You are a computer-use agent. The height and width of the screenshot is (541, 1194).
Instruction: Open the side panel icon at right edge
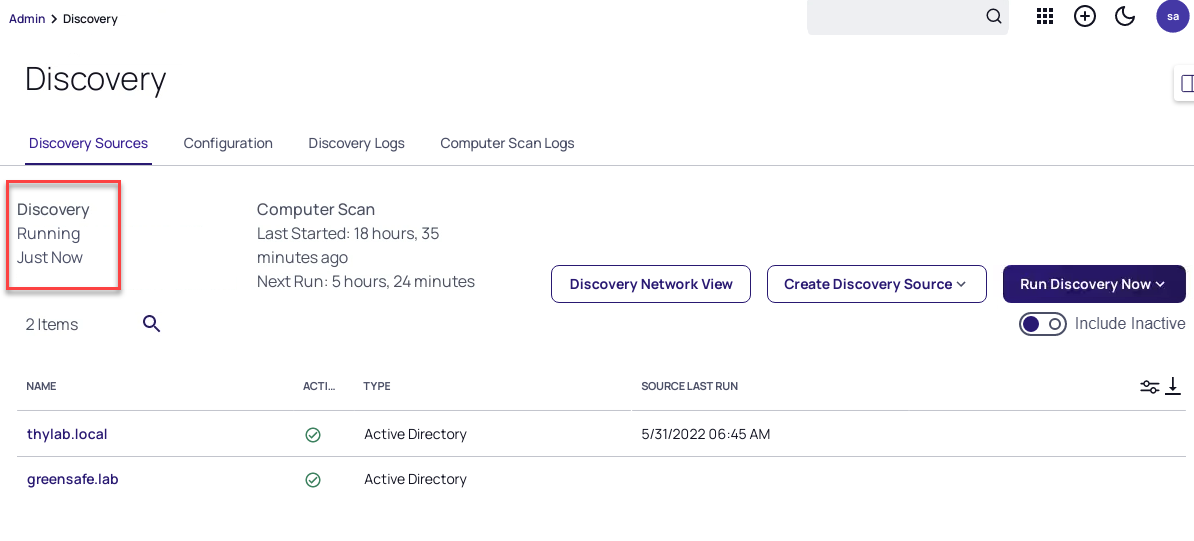pyautogui.click(x=1185, y=83)
